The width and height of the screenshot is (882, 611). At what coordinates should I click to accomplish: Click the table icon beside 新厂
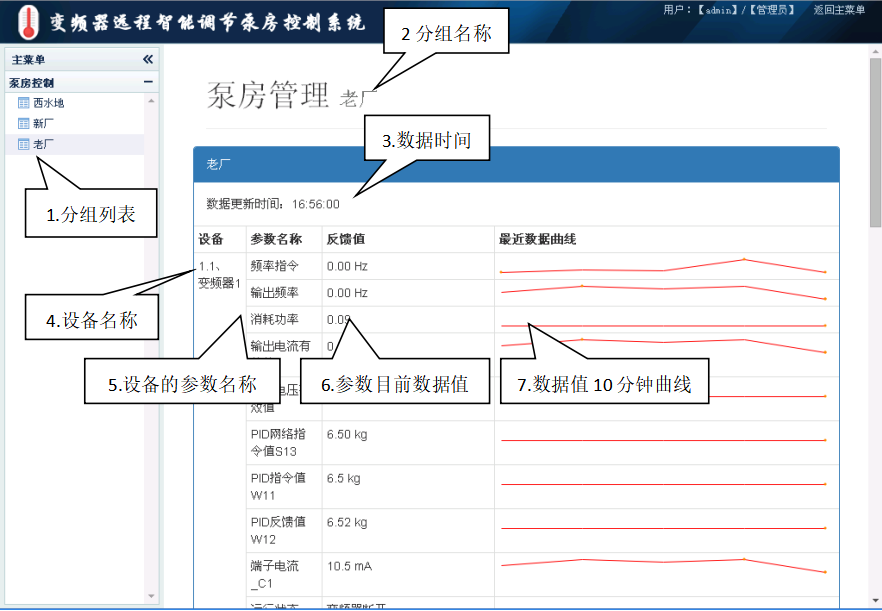point(24,123)
